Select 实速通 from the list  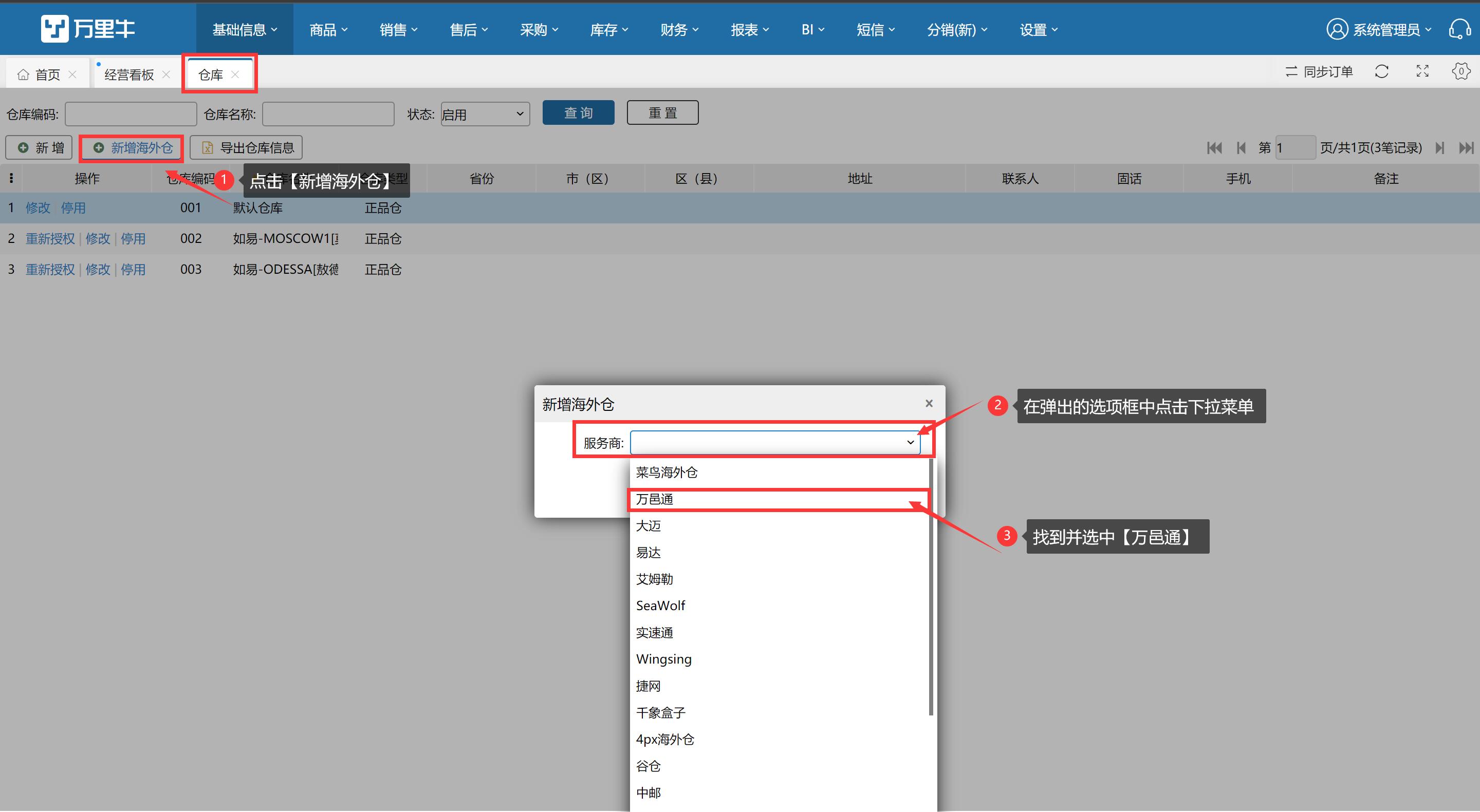tap(779, 632)
